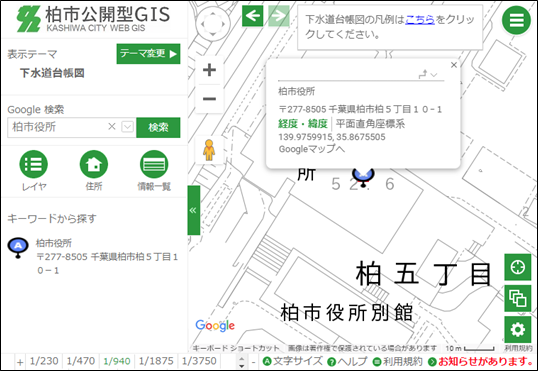This screenshot has width=538, height=371.
Task: Click the 検索 search button
Action: click(x=158, y=127)
